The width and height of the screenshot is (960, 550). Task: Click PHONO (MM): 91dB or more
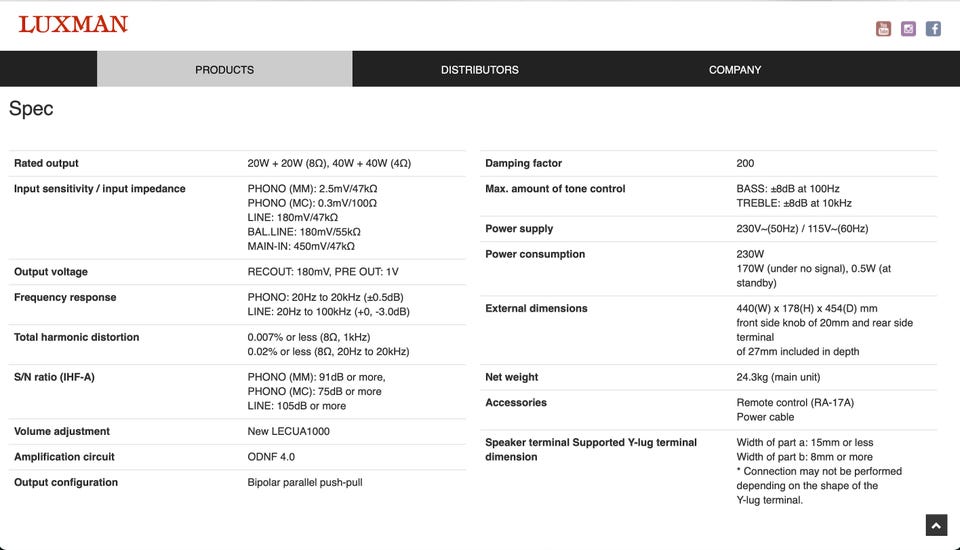[x=317, y=377]
